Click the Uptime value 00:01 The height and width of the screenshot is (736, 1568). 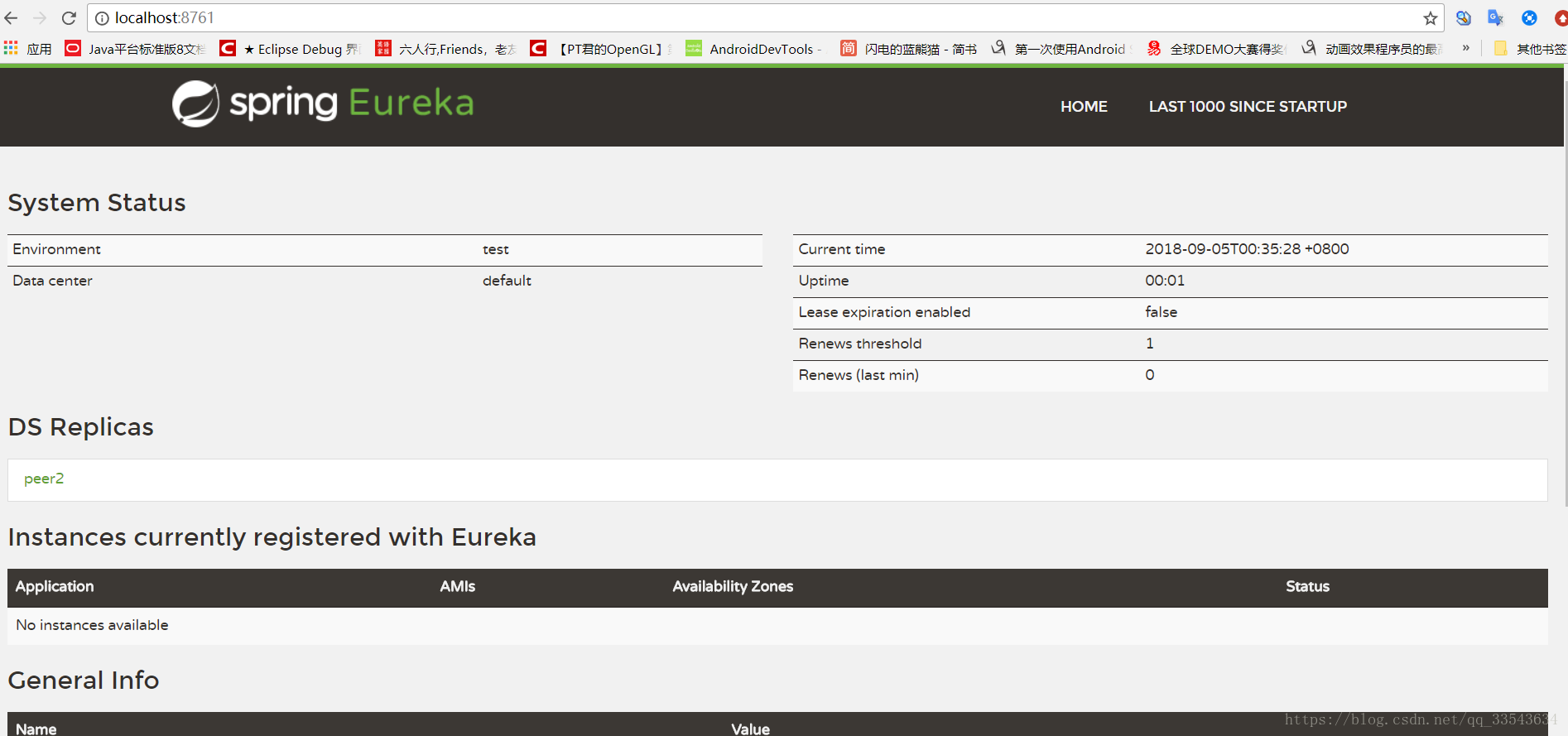(1165, 281)
